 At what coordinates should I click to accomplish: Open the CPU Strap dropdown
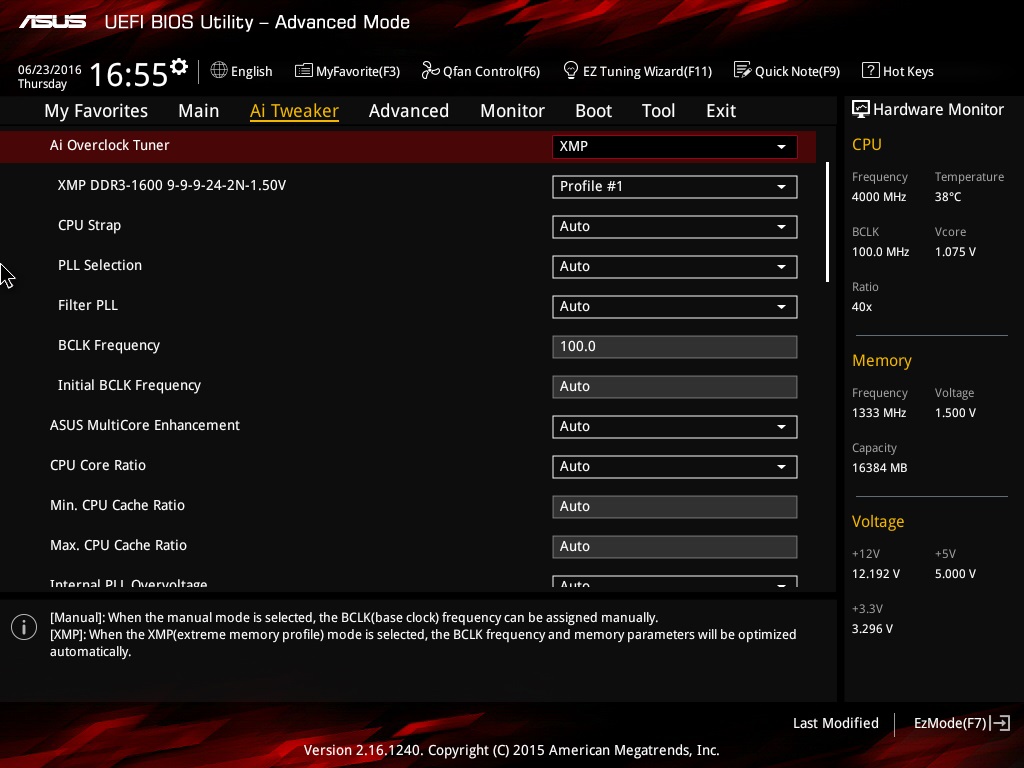(675, 227)
